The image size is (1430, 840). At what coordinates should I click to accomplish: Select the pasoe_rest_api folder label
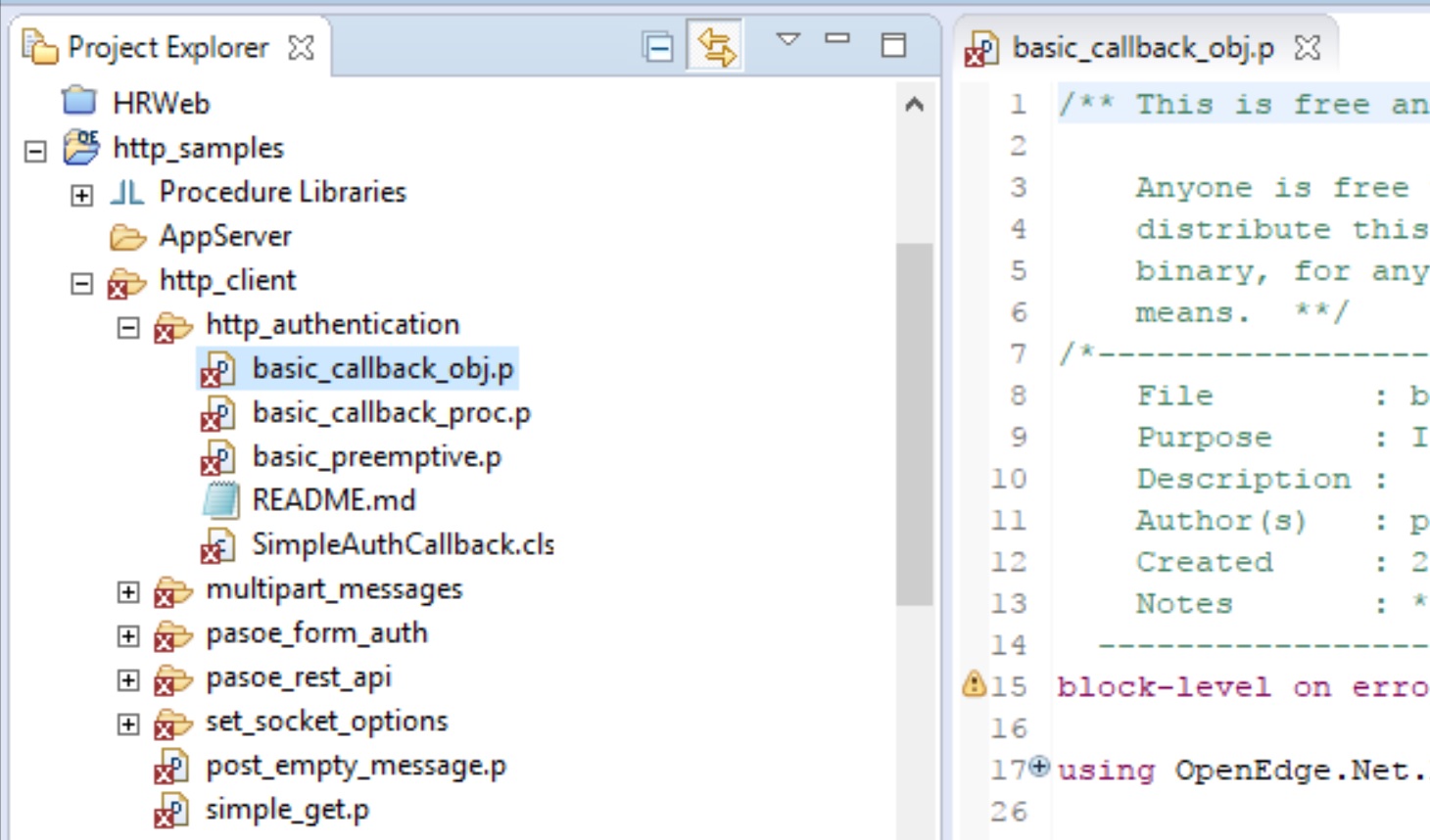(299, 677)
